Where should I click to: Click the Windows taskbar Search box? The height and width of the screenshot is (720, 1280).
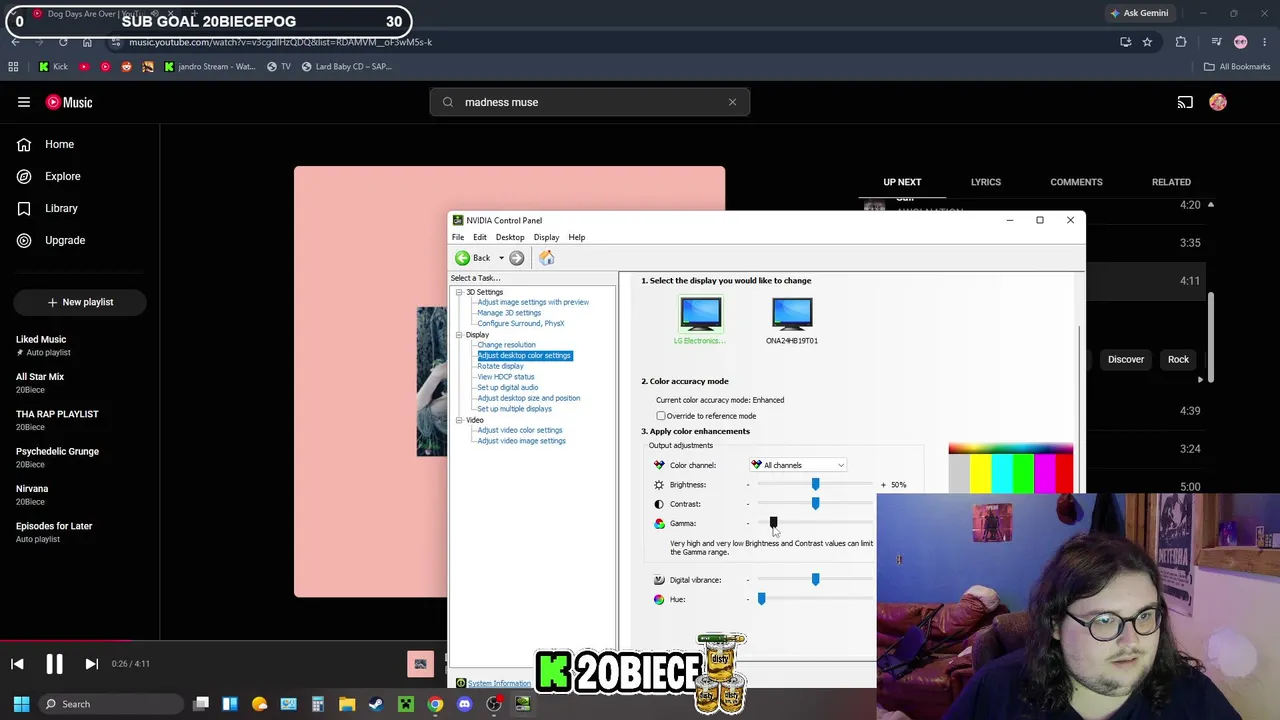click(x=110, y=704)
